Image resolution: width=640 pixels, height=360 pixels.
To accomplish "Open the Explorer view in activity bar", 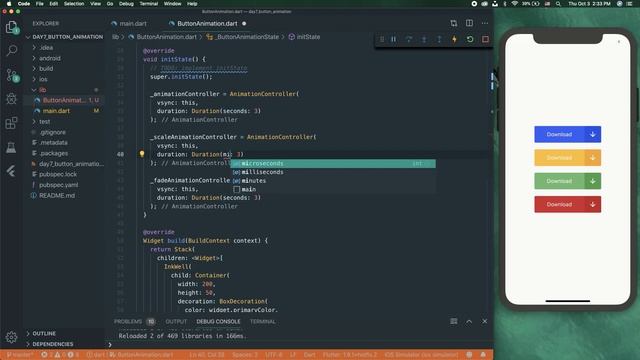I will click(x=11, y=27).
